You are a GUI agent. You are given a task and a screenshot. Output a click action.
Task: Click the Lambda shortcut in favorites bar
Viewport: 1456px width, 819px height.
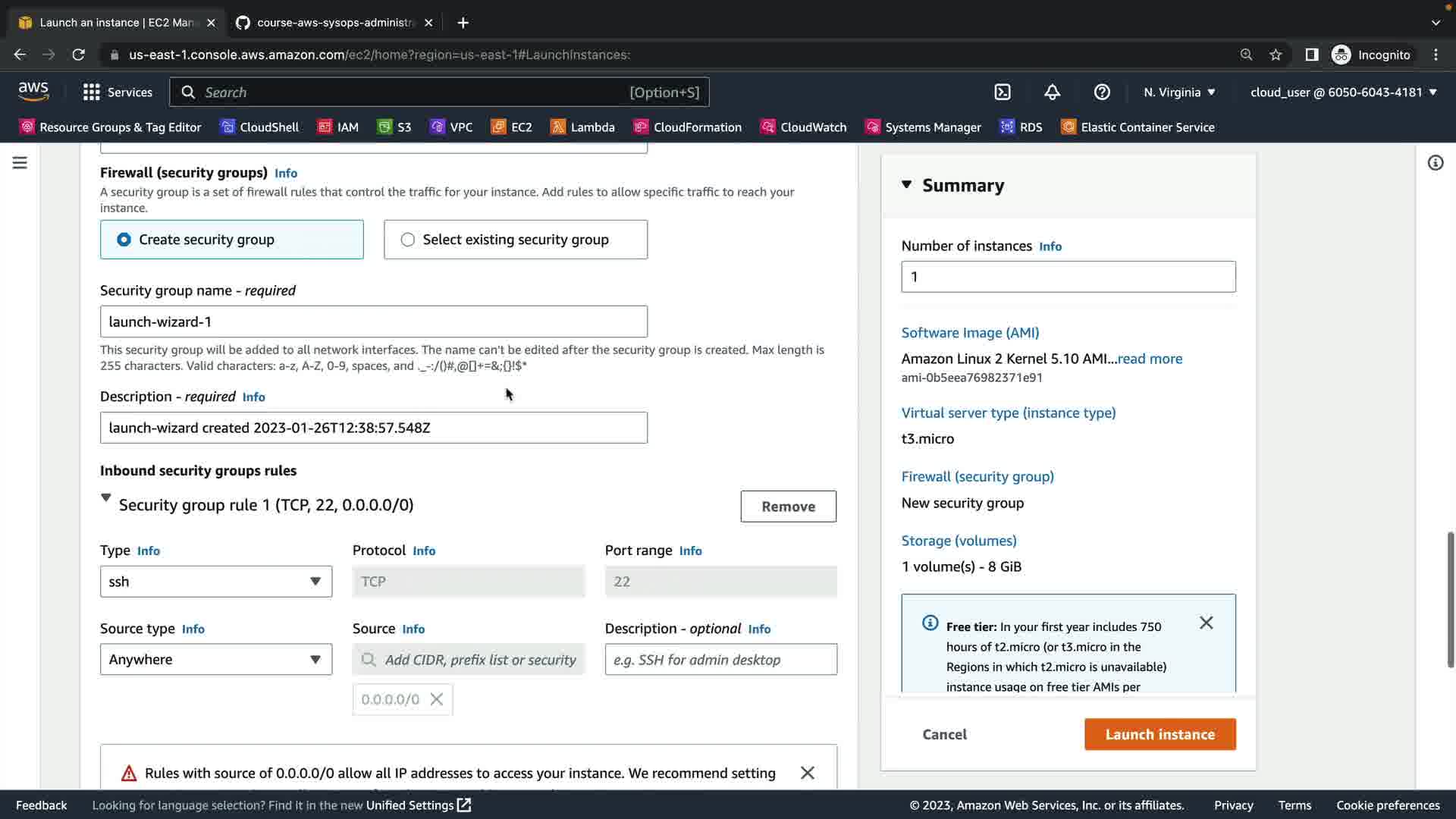pyautogui.click(x=582, y=127)
